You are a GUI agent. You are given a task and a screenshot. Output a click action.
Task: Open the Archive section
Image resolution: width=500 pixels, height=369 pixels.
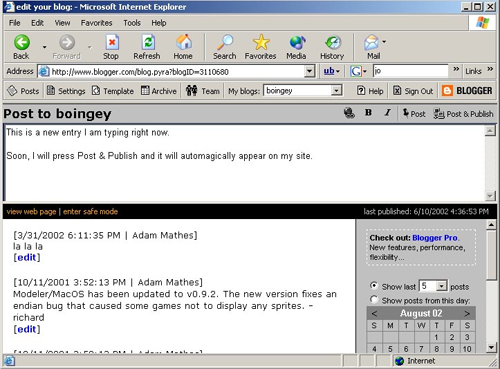159,91
